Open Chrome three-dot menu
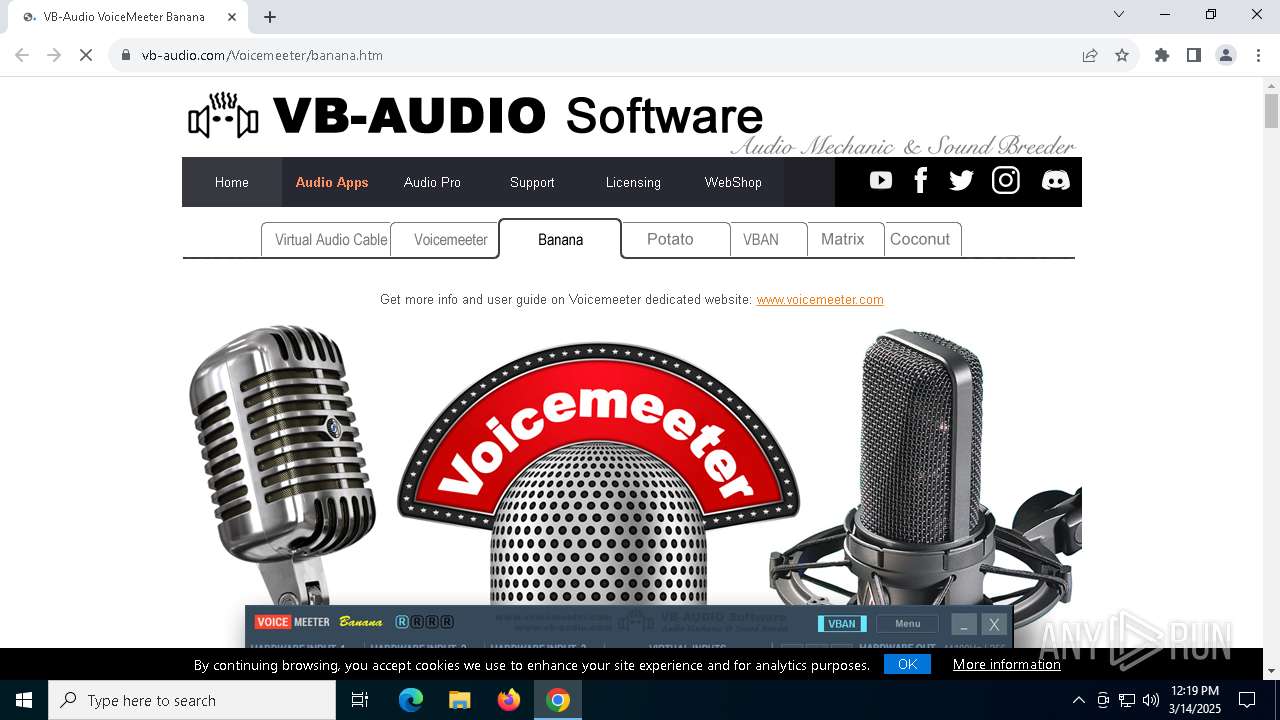The height and width of the screenshot is (720, 1280). pyautogui.click(x=1258, y=55)
